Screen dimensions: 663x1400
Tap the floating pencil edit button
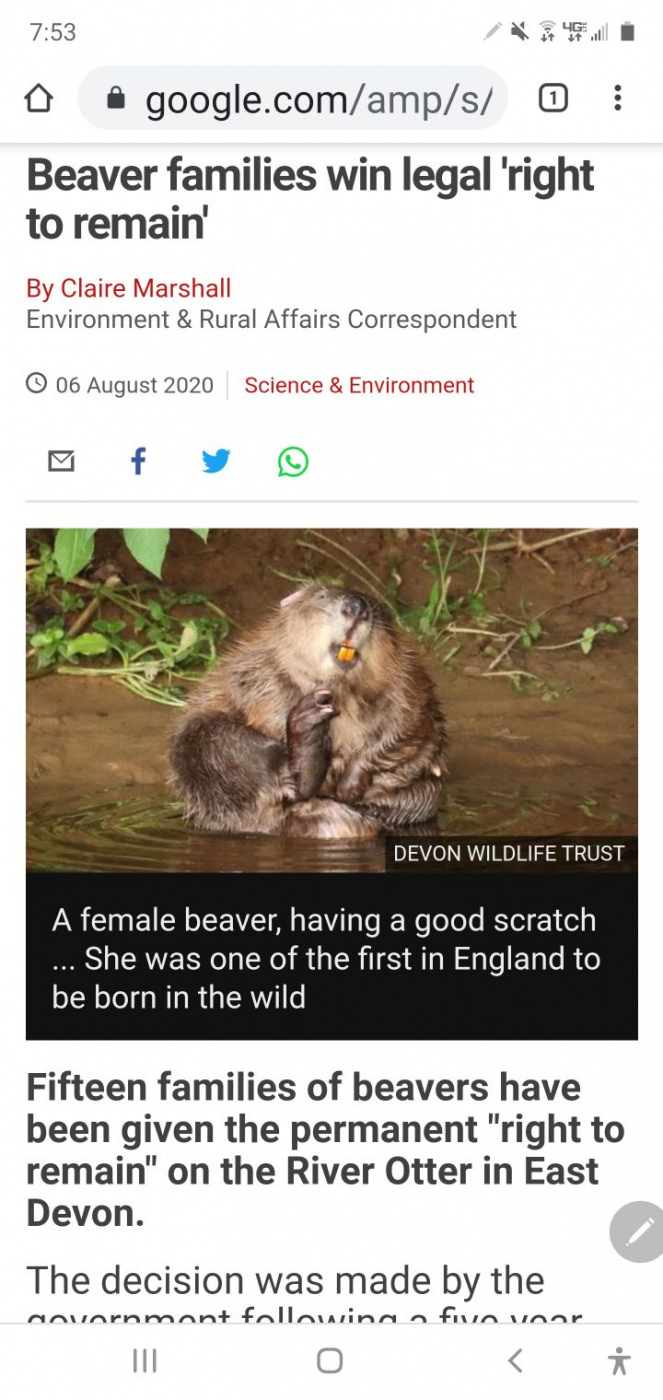(x=637, y=1233)
